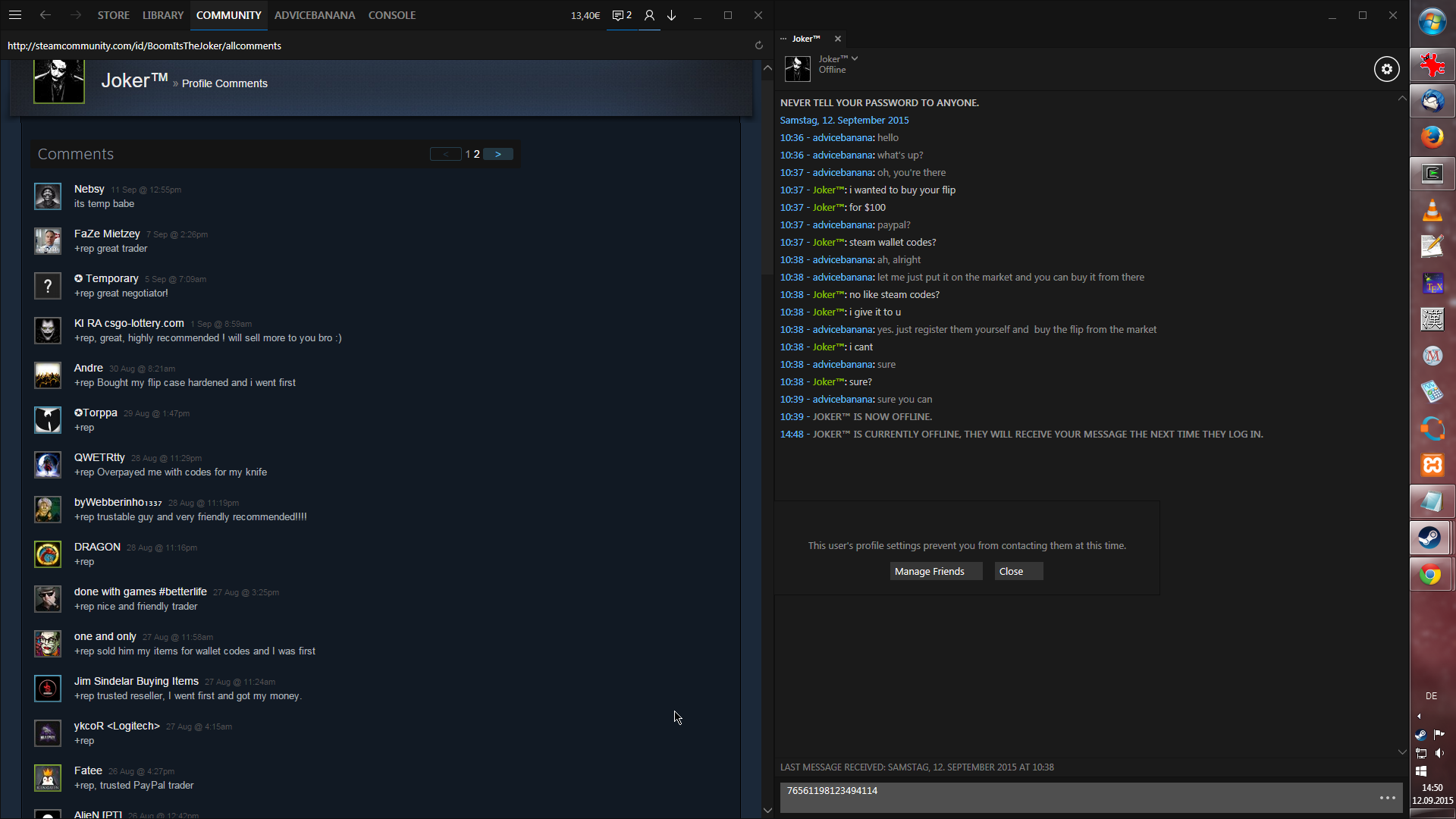The width and height of the screenshot is (1456, 819).
Task: Open the CONSOLE menu item
Action: click(391, 15)
